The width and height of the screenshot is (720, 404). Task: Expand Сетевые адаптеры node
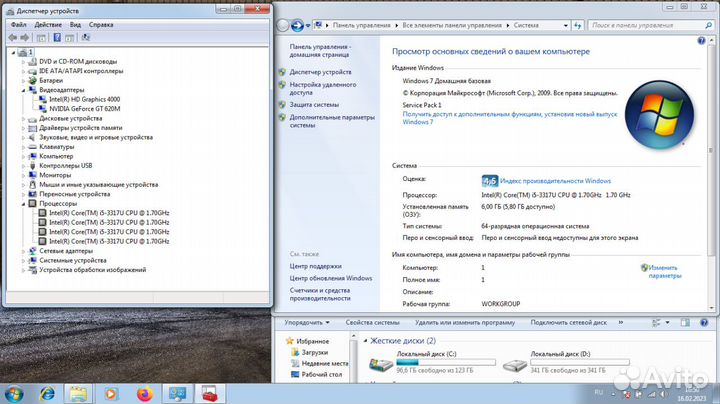[23, 251]
